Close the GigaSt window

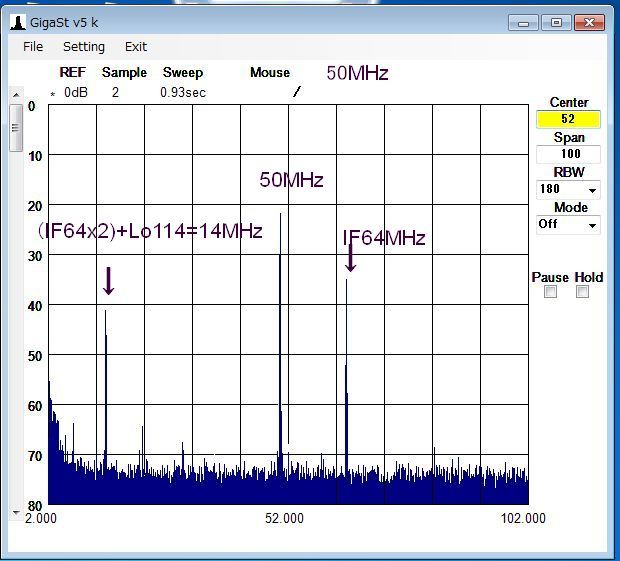click(x=589, y=23)
